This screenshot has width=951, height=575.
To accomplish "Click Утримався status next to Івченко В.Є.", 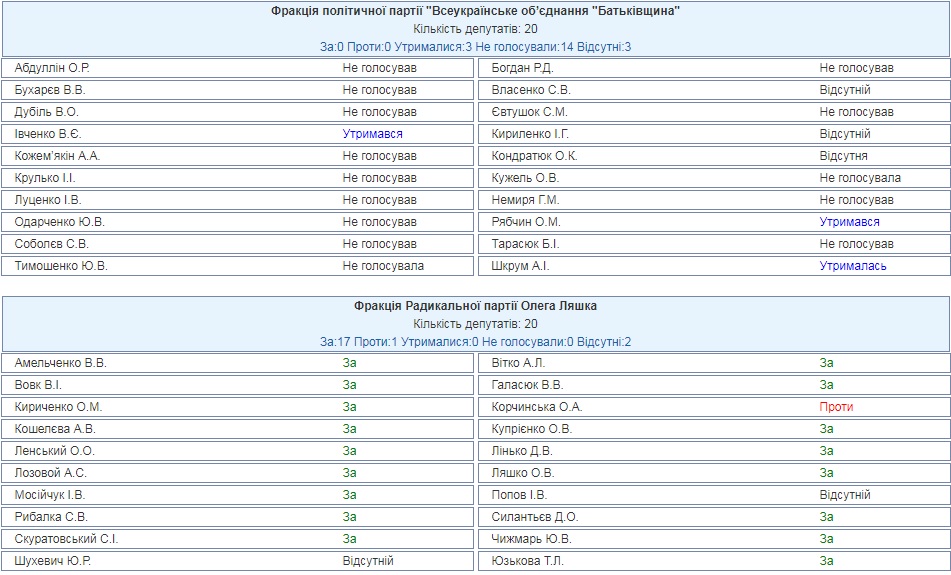I will click(x=372, y=134).
